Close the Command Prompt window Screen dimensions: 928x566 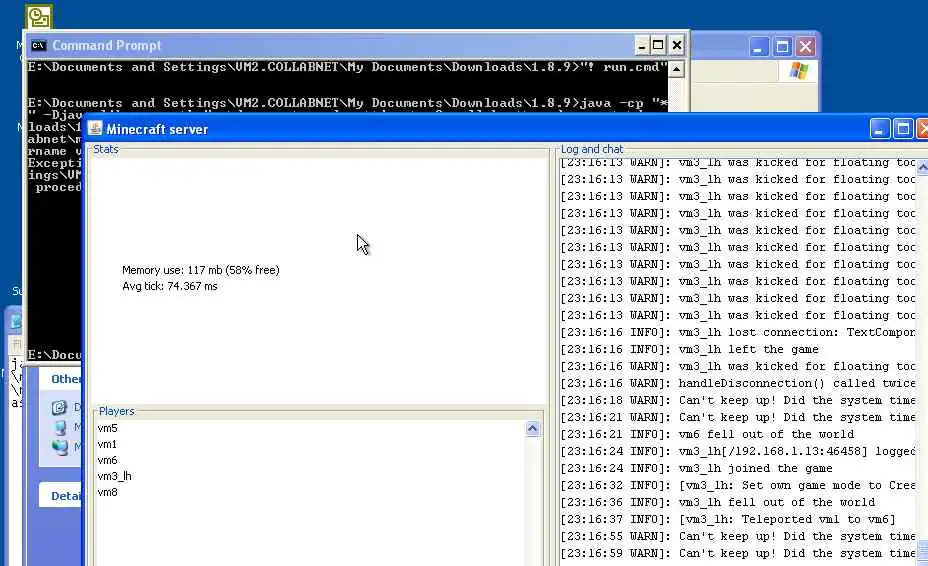click(x=677, y=45)
